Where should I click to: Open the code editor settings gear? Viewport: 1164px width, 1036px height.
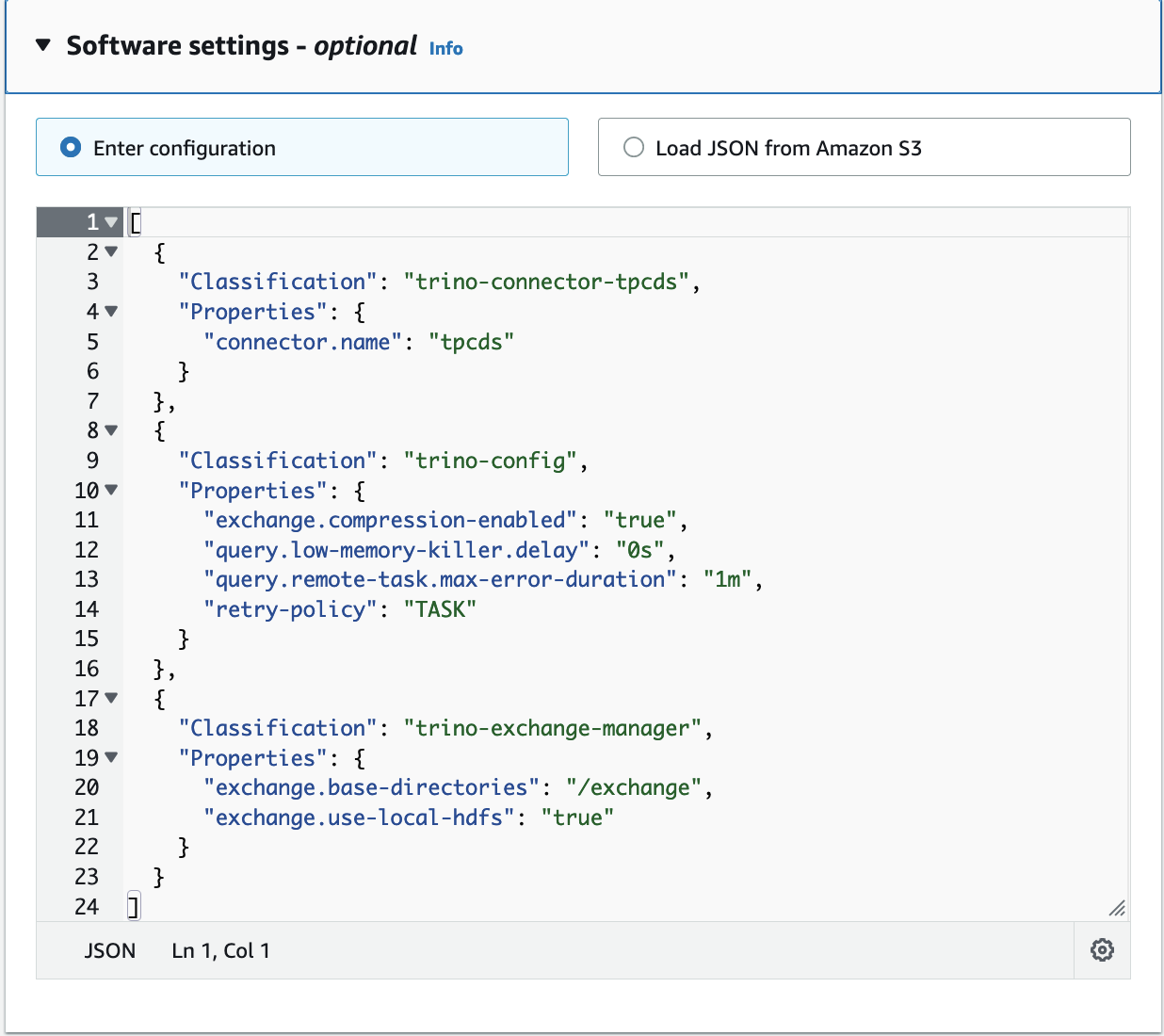click(x=1102, y=950)
